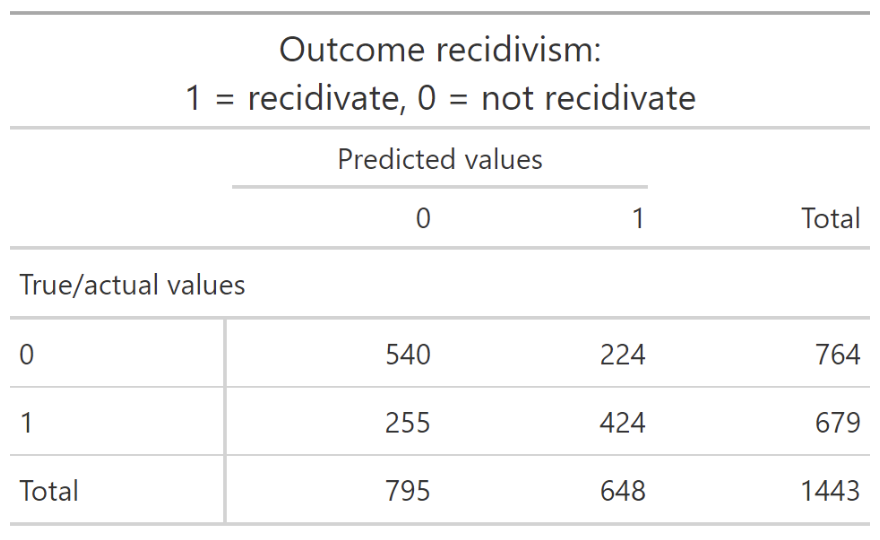This screenshot has height=540, width=880.
Task: Click the 'Total' column header
Action: pyautogui.click(x=831, y=218)
